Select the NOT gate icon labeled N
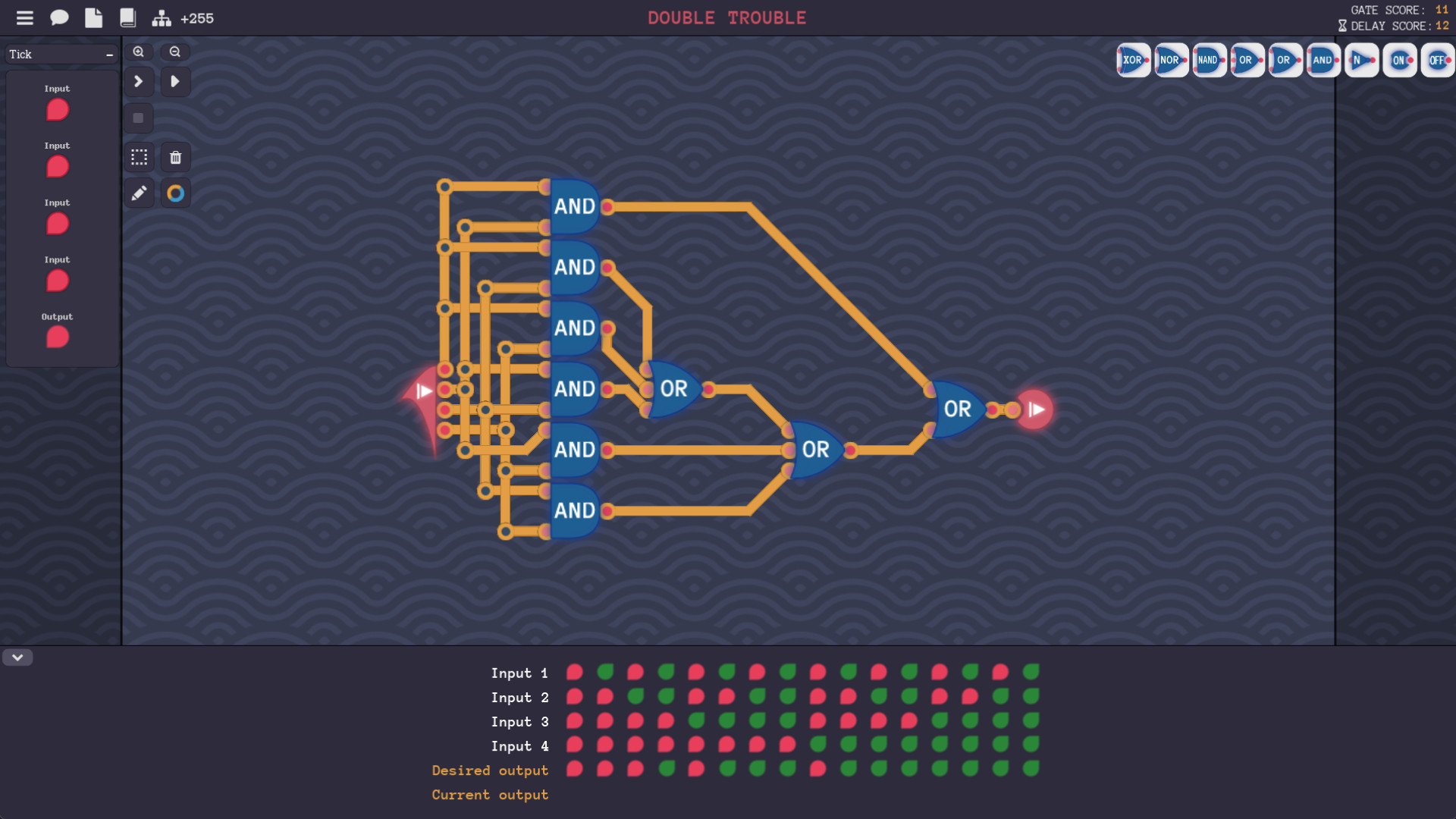 pyautogui.click(x=1360, y=59)
